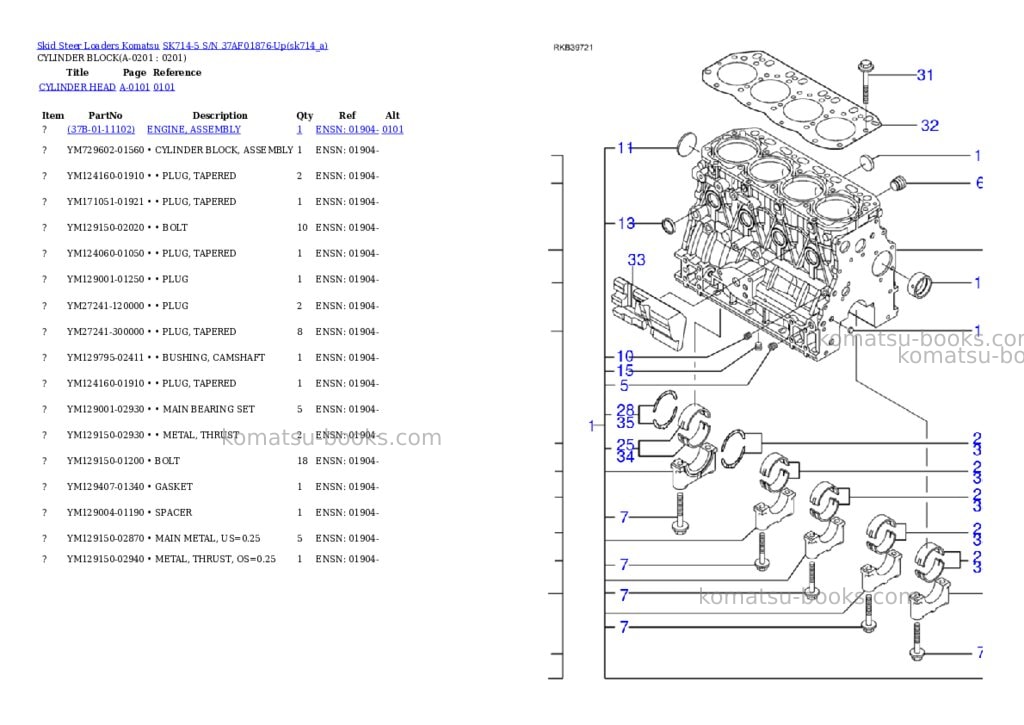Select the MAIN METAL, US=0.25 description

(x=208, y=539)
